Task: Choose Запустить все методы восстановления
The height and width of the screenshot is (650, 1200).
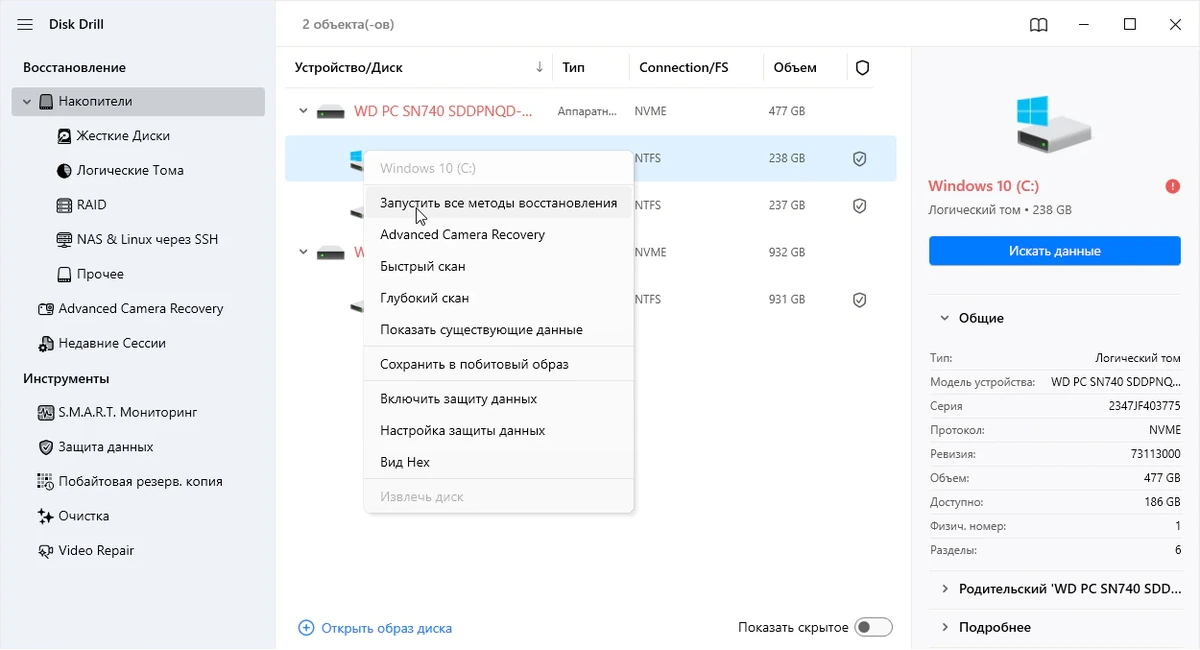Action: coord(499,203)
